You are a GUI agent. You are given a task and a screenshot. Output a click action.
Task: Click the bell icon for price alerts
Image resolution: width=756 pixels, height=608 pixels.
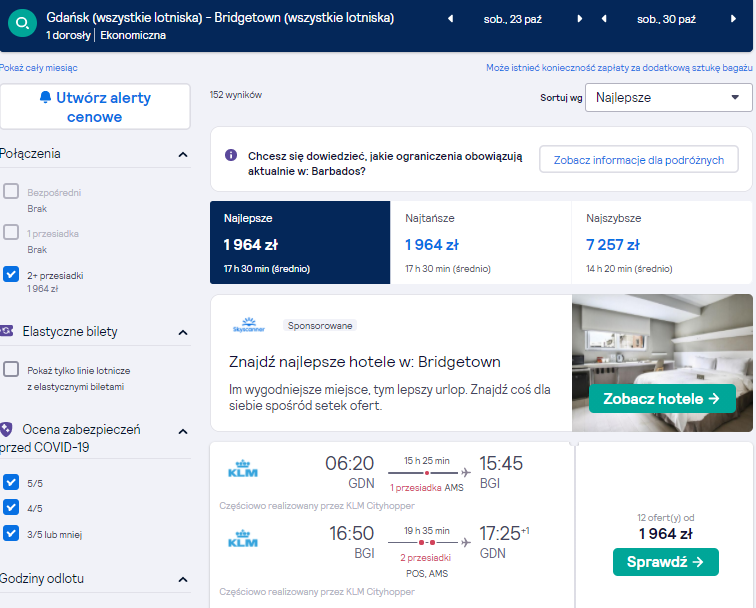[x=45, y=97]
